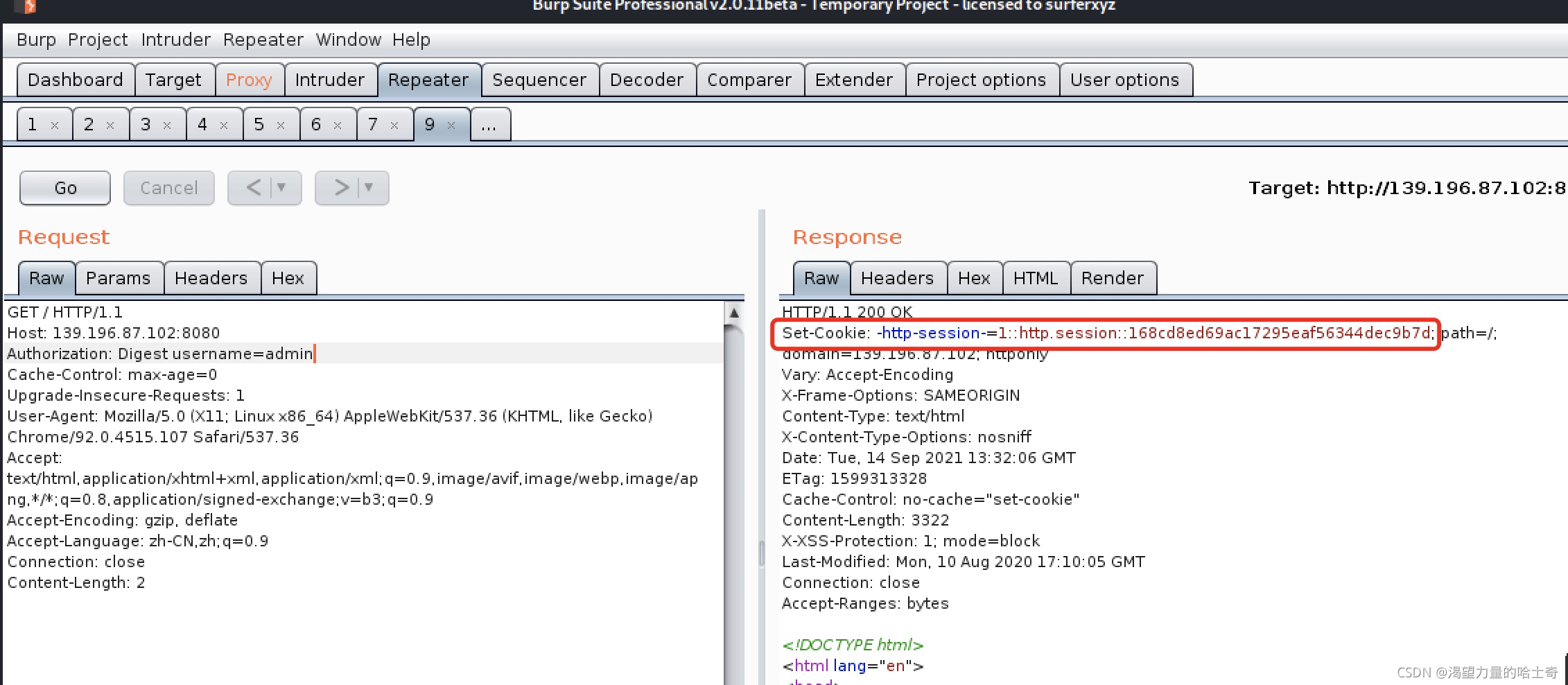Click the Target URL label
The image size is (1568, 685).
click(x=1407, y=188)
